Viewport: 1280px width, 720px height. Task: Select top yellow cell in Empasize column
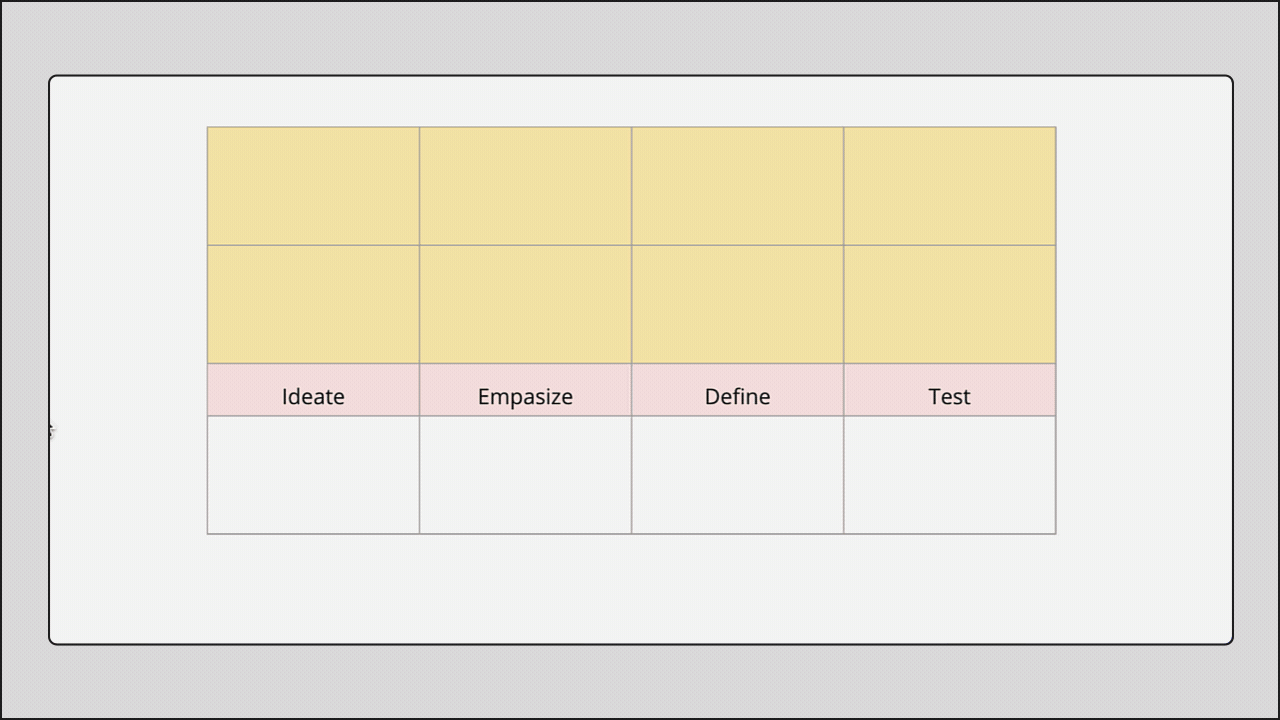(x=525, y=186)
